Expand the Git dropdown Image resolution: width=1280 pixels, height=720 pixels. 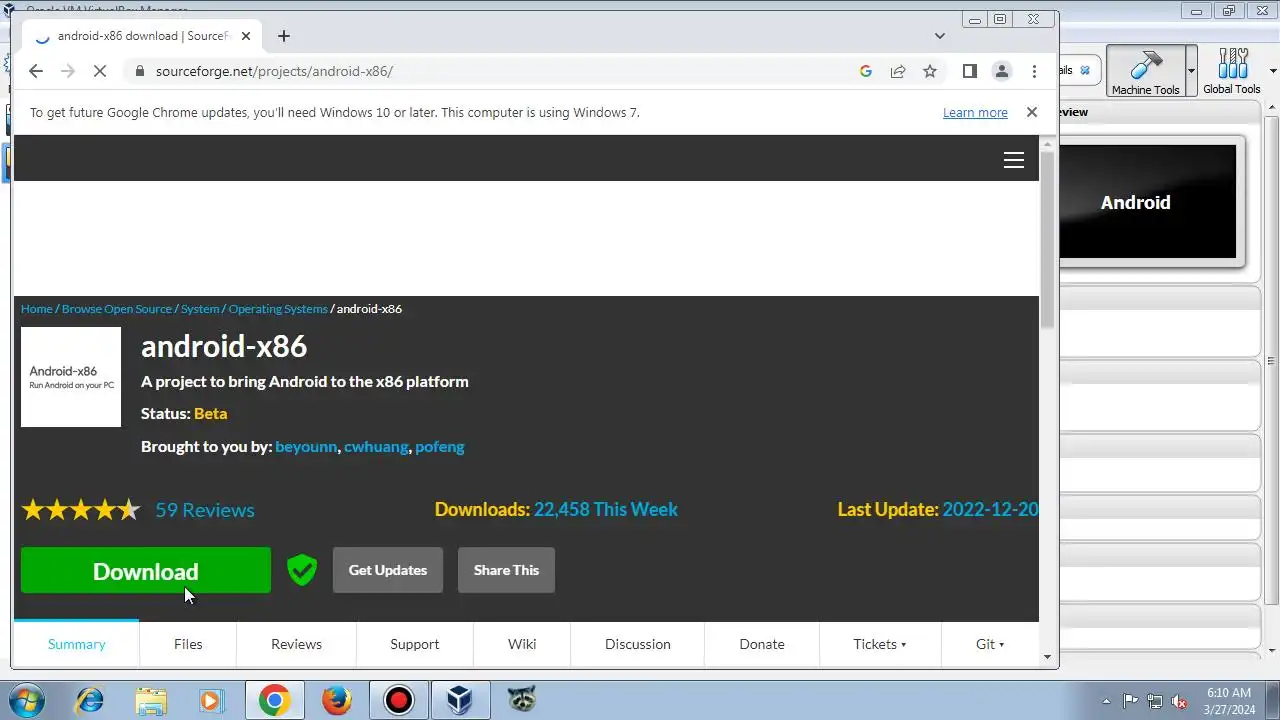click(x=990, y=644)
